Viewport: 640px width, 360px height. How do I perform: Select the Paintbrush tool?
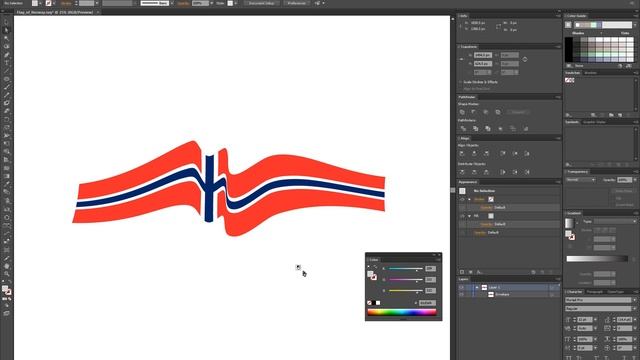coord(6,87)
